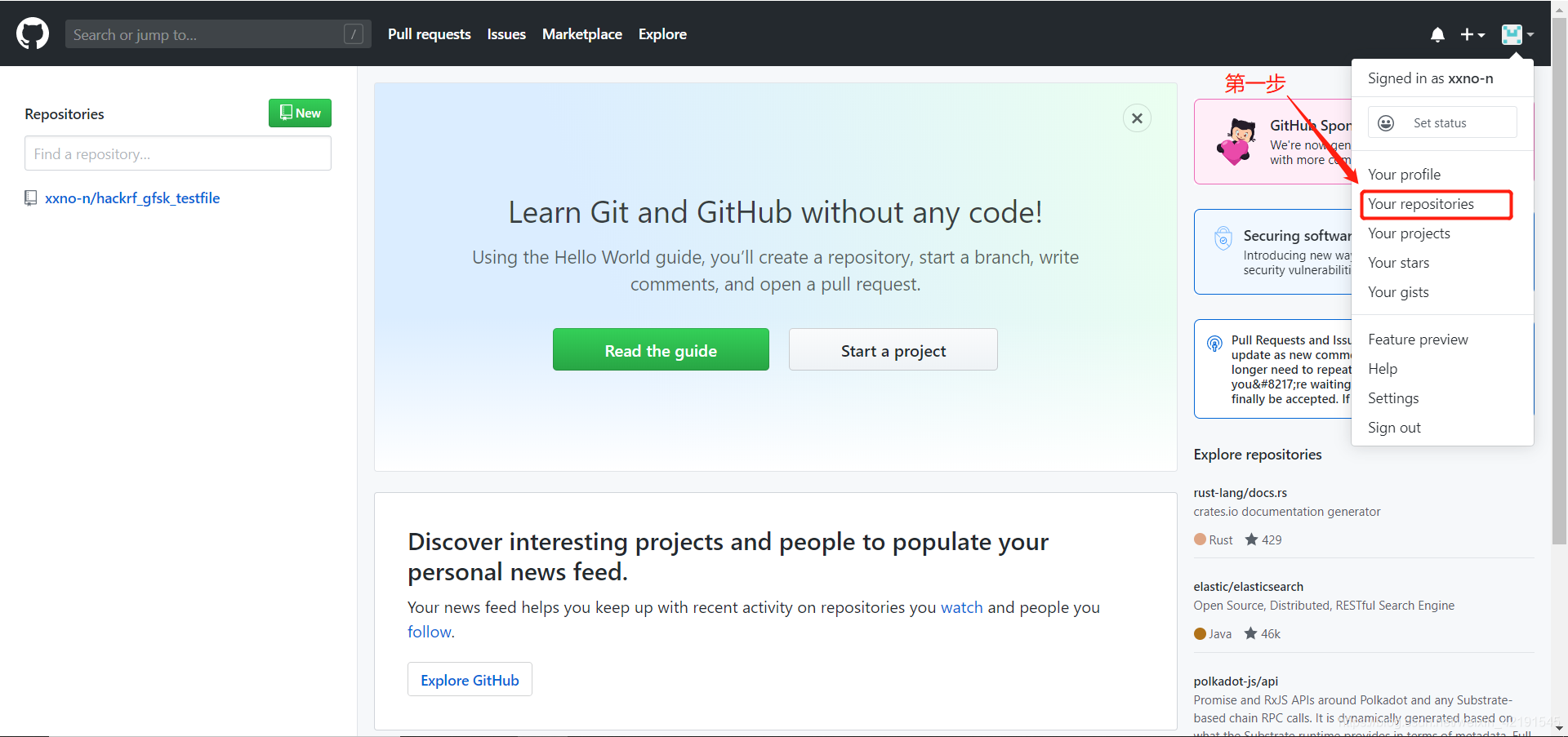Toggle the user avatar menu
This screenshot has width=1568, height=737.
[x=1517, y=34]
